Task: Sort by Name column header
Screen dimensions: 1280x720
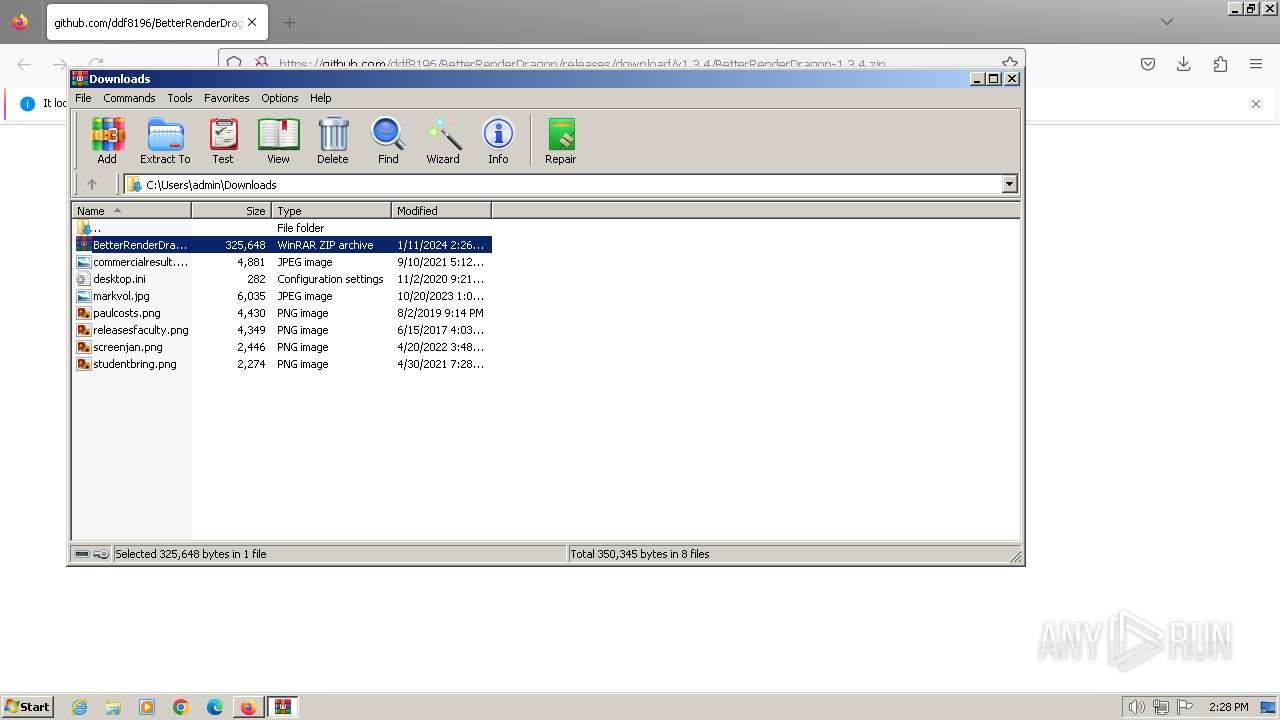Action: tap(131, 211)
